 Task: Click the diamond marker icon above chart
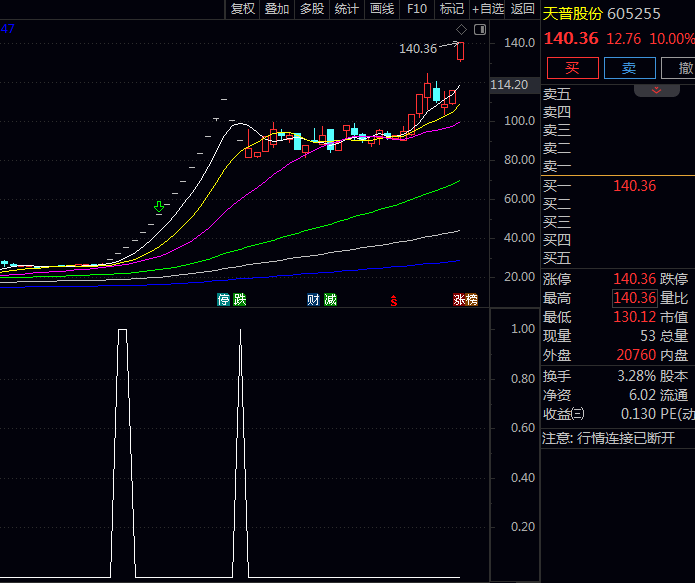coord(461,29)
